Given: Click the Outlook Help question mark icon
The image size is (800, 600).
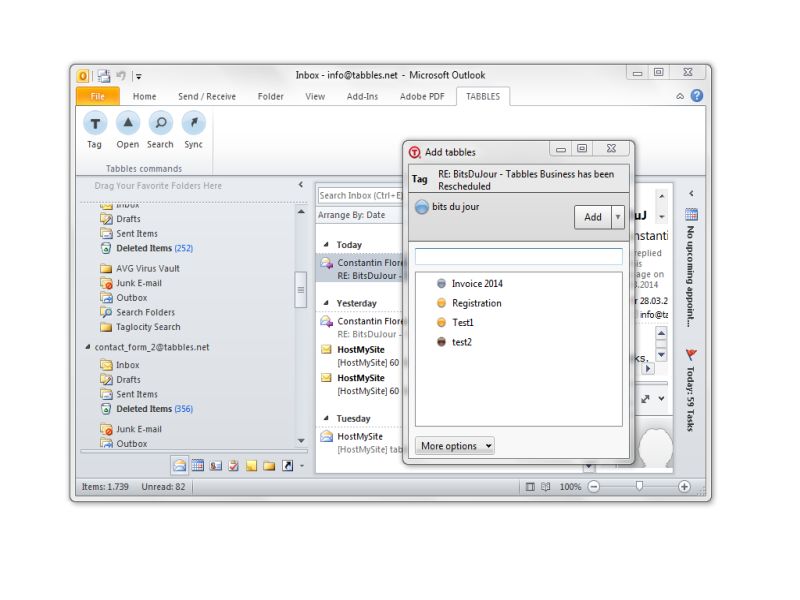Looking at the screenshot, I should [x=696, y=96].
